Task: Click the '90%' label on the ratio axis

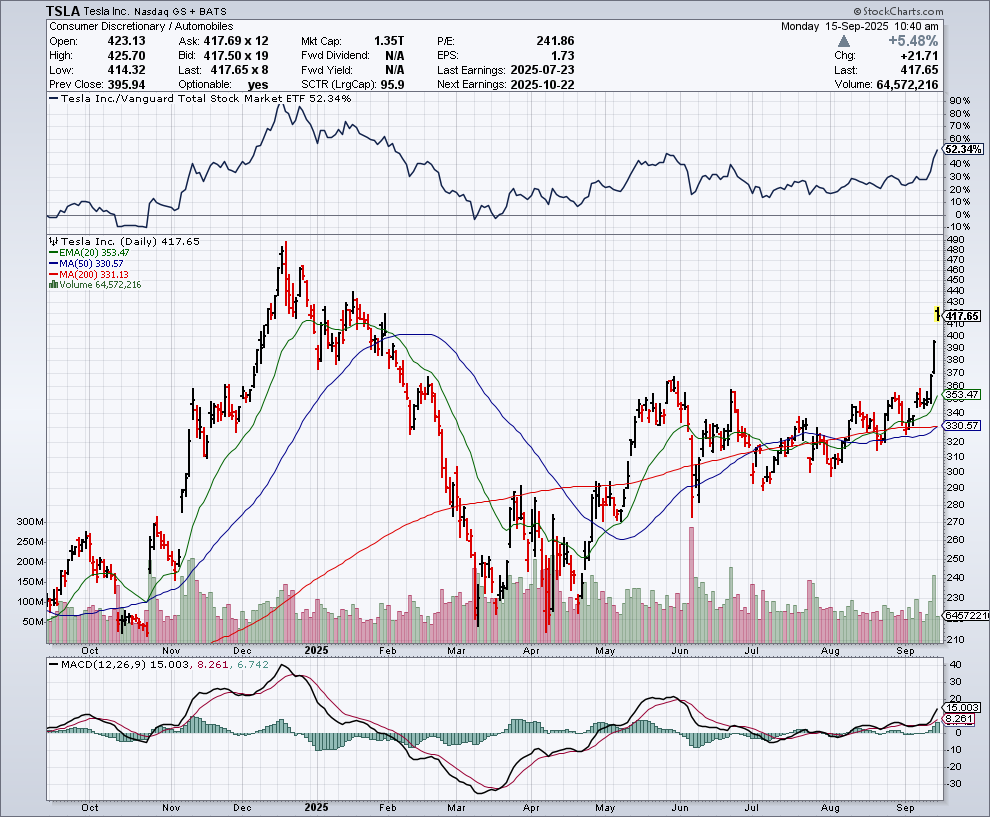Action: [960, 101]
